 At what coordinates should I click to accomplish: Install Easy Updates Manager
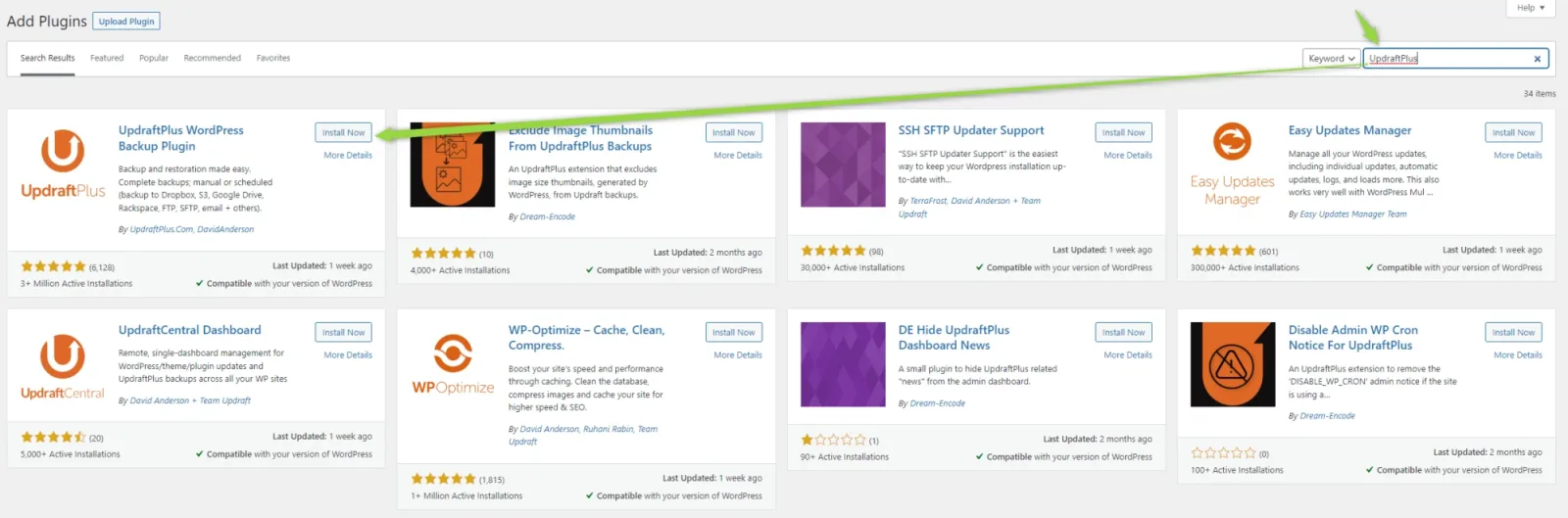(x=1513, y=132)
